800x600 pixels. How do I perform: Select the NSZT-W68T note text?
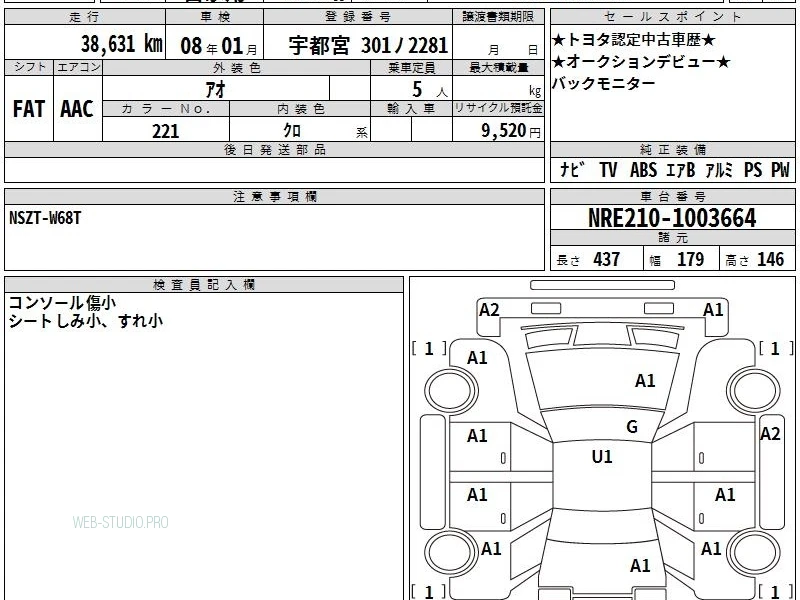(x=45, y=218)
